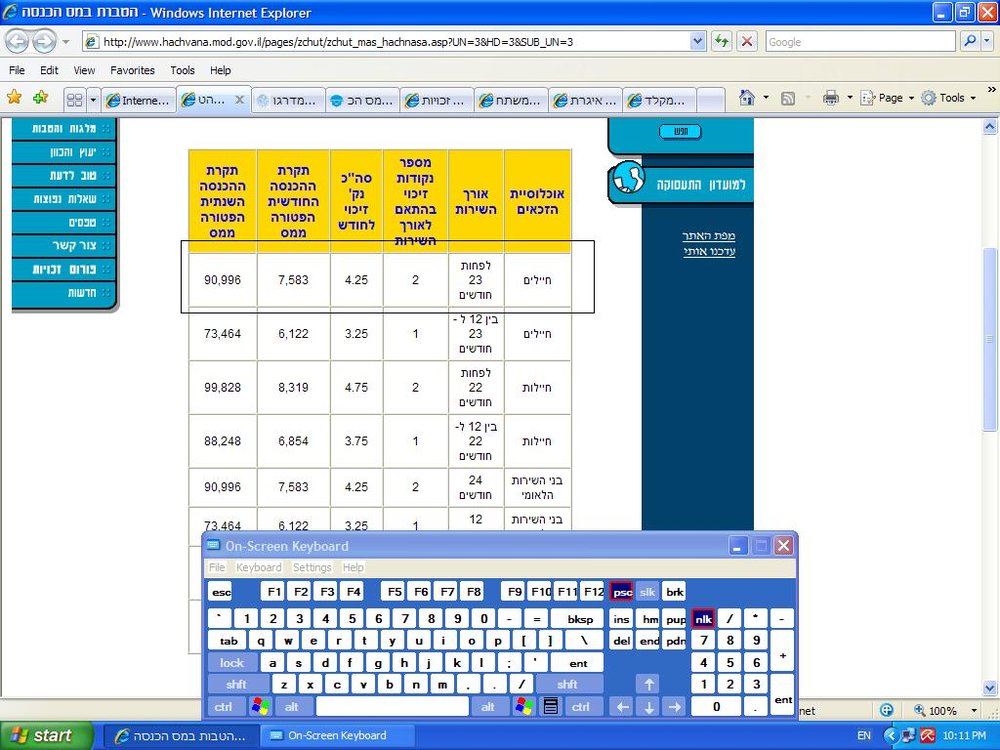Toggle the right alt key
The width and height of the screenshot is (1000, 750).
tap(489, 707)
